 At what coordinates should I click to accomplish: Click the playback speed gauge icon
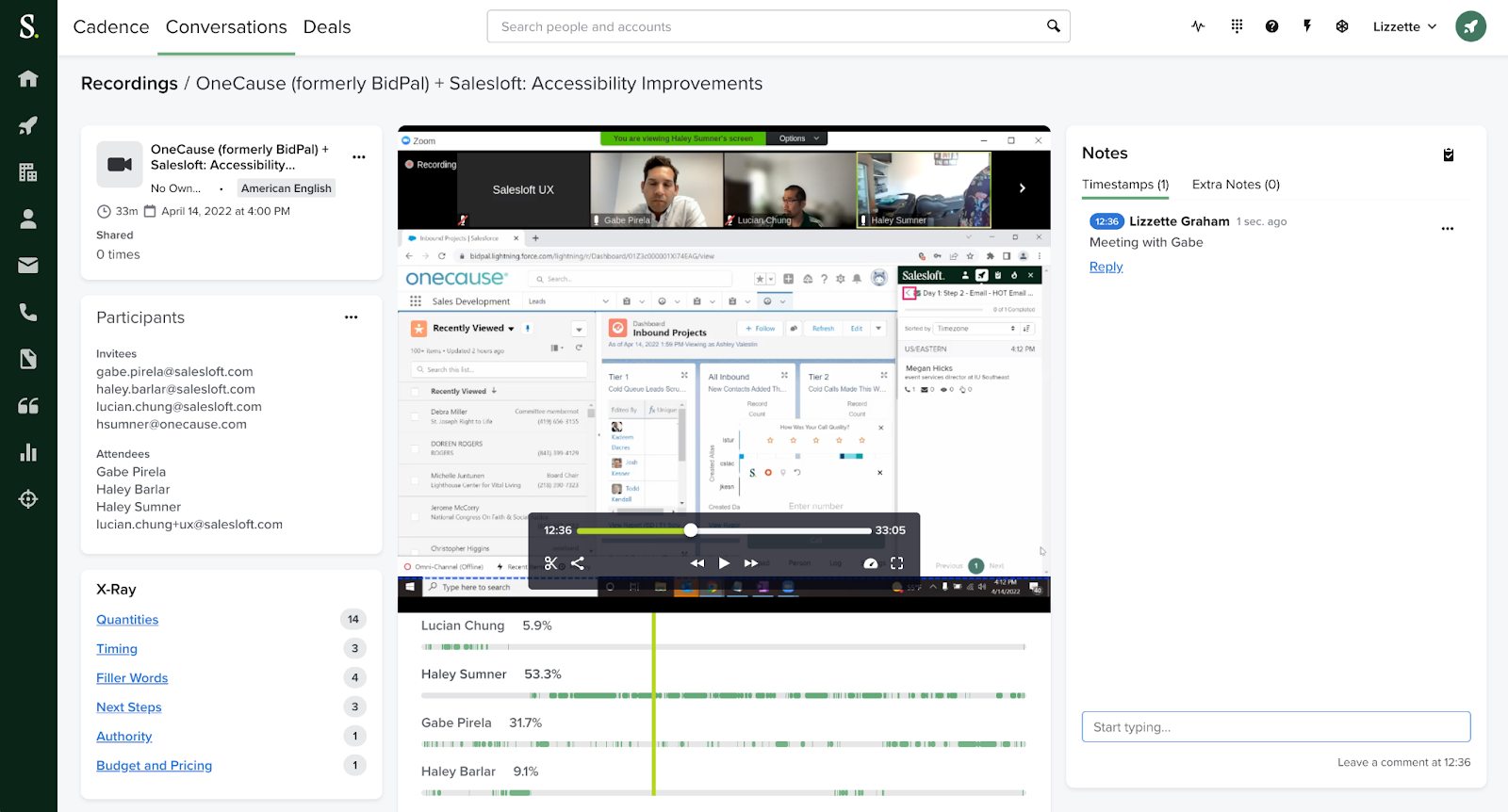[x=871, y=563]
